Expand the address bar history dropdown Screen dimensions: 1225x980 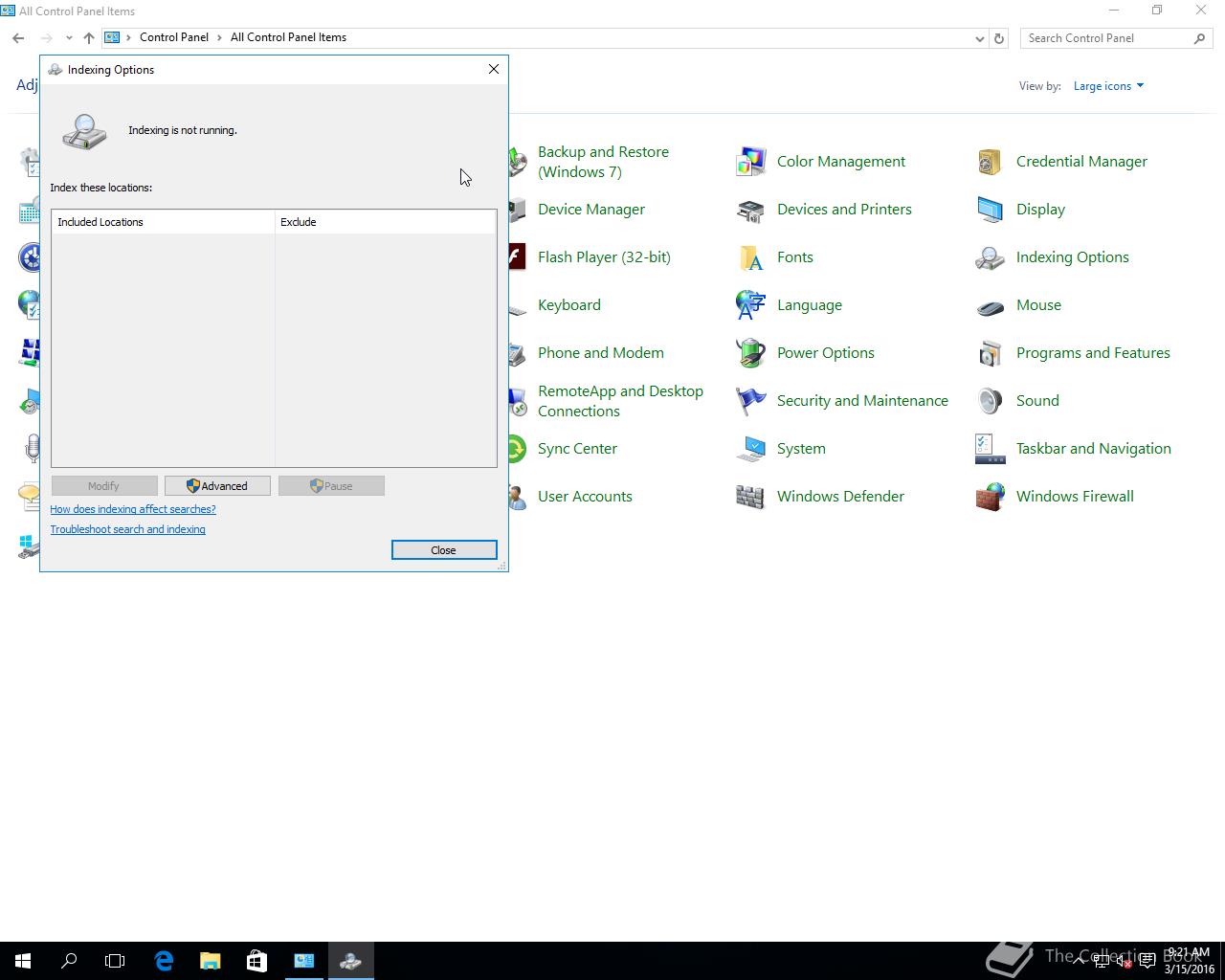point(979,38)
